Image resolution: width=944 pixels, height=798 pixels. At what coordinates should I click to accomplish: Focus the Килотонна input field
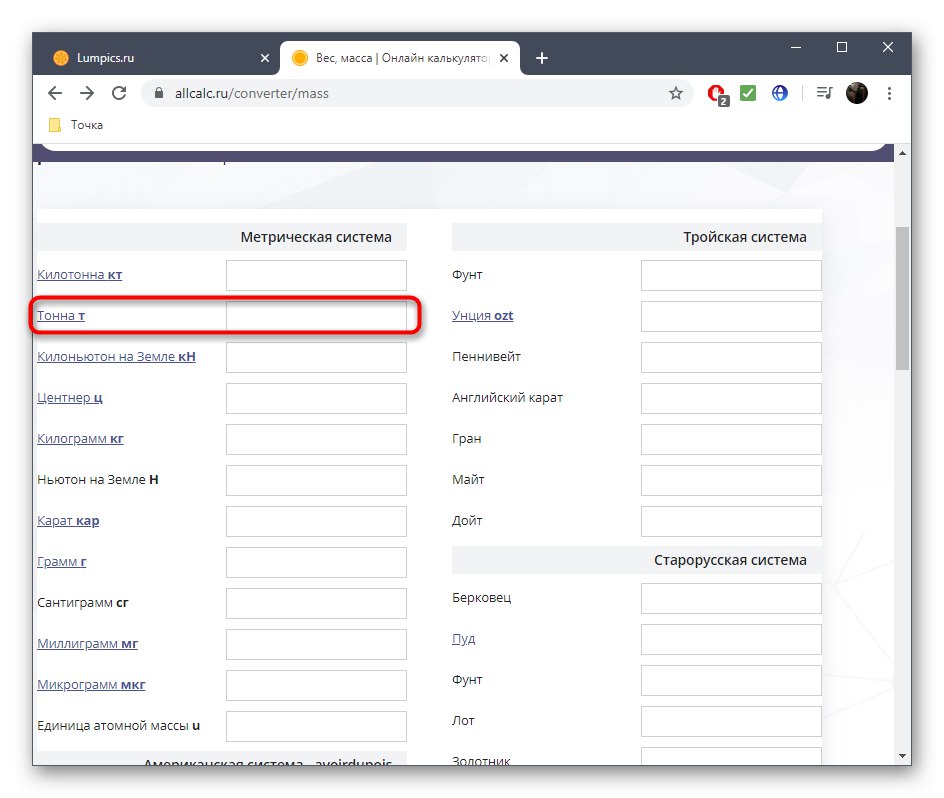[x=316, y=275]
